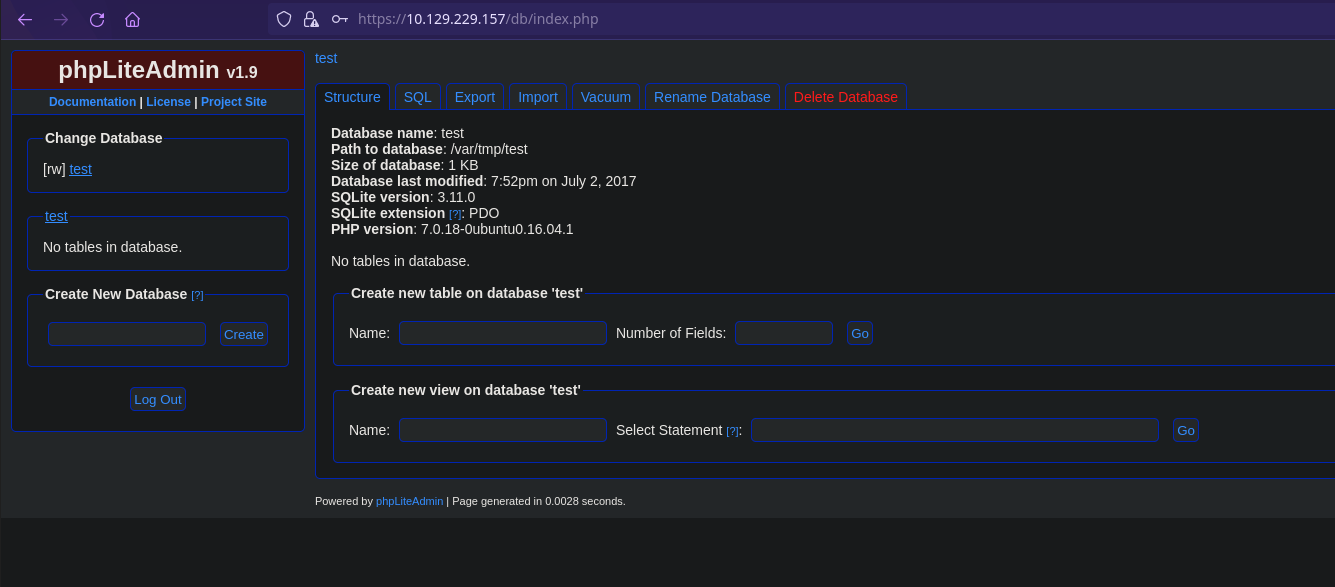Click the new view Select Statement field
This screenshot has width=1335, height=587.
click(954, 430)
